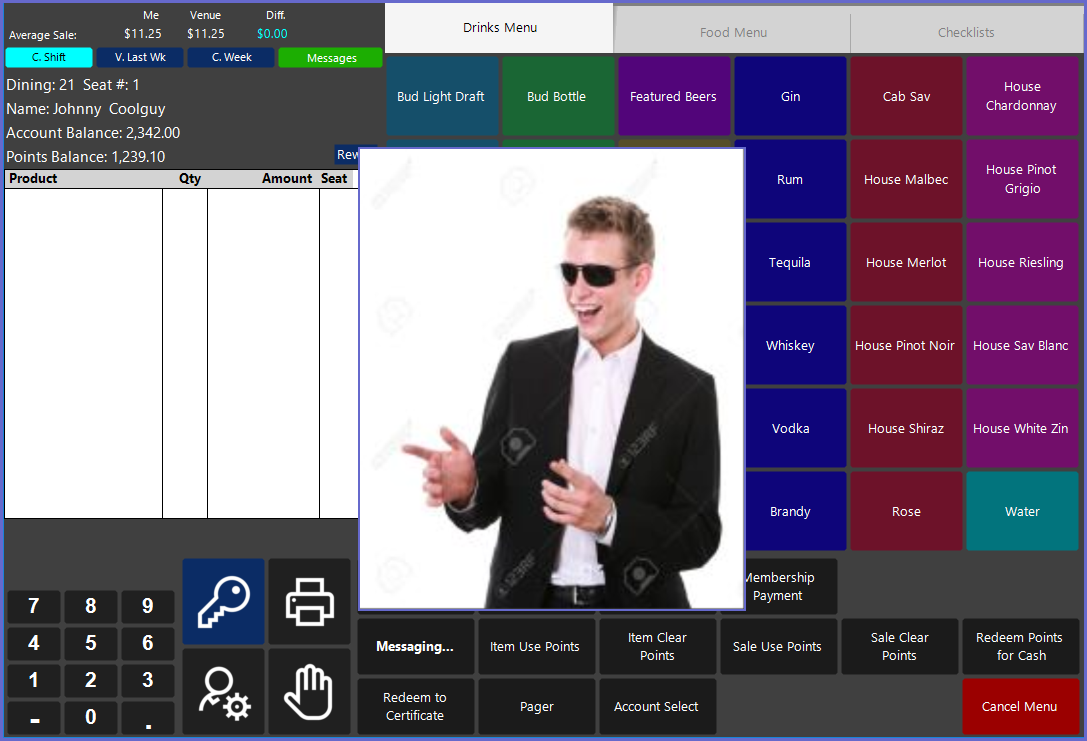Toggle V. Last Wk comparison view
Image resolution: width=1087 pixels, height=741 pixels.
tap(140, 58)
